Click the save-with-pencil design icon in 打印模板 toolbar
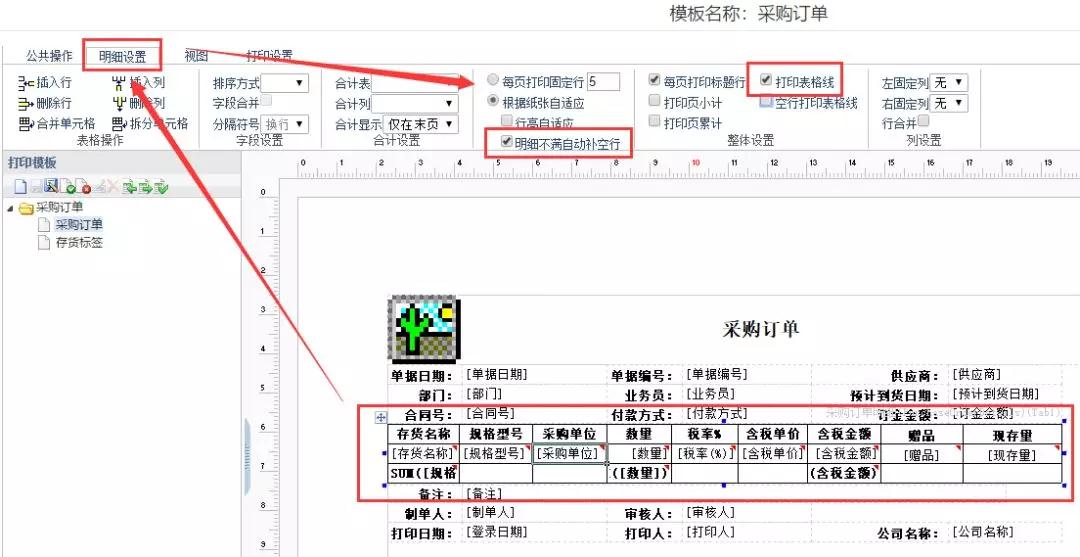 click(x=51, y=186)
